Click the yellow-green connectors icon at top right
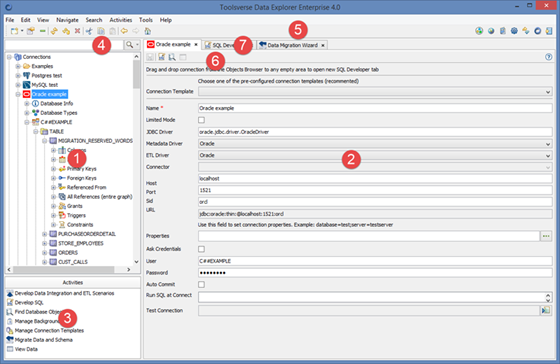 (526, 31)
